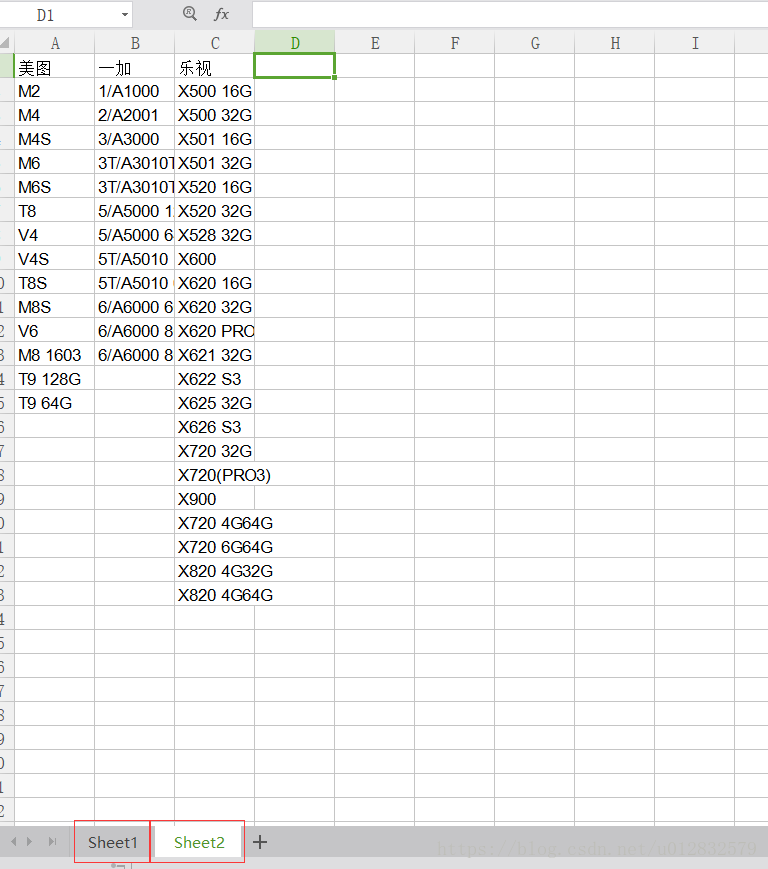Screen dimensions: 768x869
Task: Click cell with text X625 32G
Action: point(214,402)
